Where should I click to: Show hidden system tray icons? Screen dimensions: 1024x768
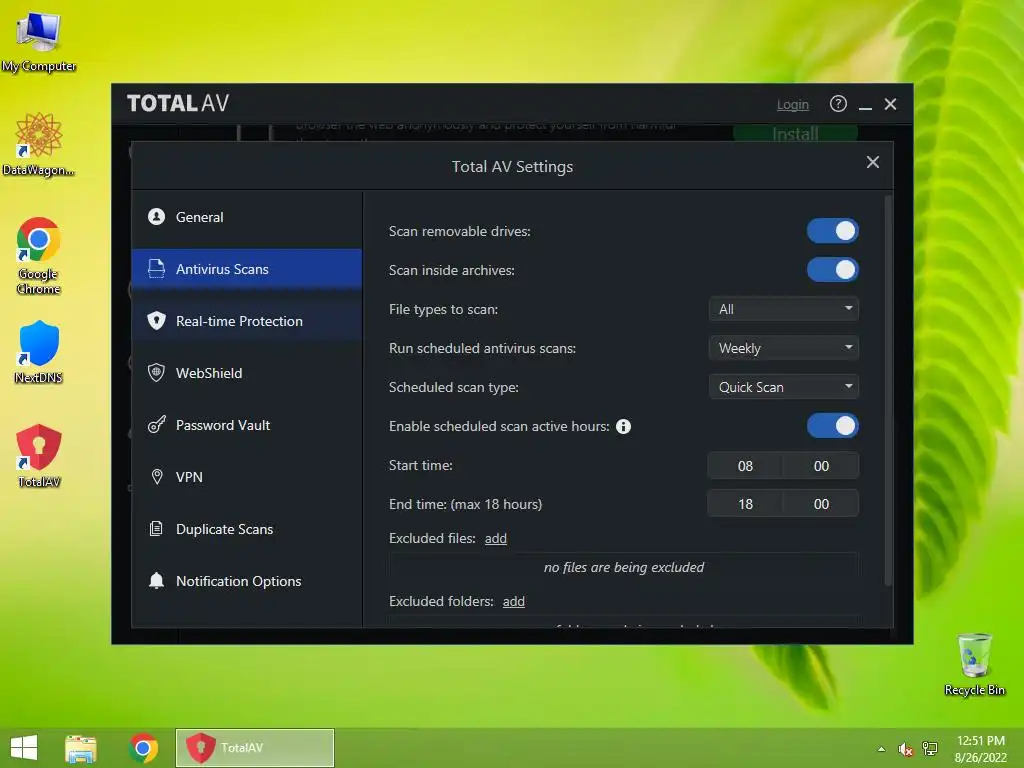coord(882,749)
